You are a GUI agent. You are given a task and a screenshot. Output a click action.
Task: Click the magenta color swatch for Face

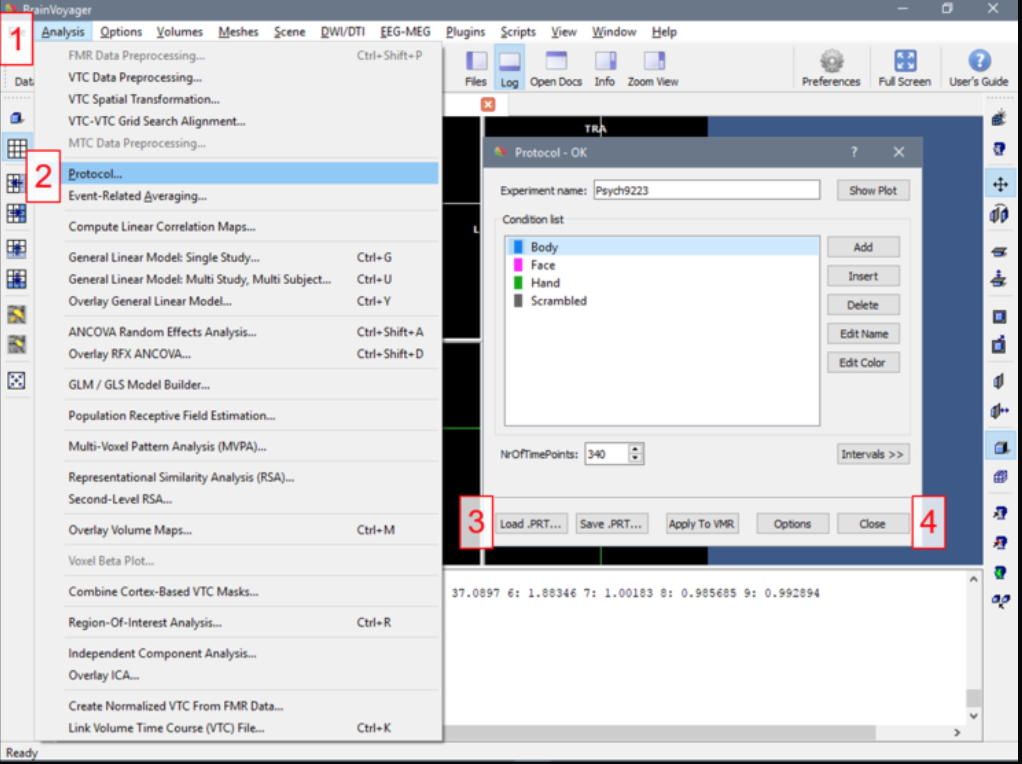tap(518, 265)
